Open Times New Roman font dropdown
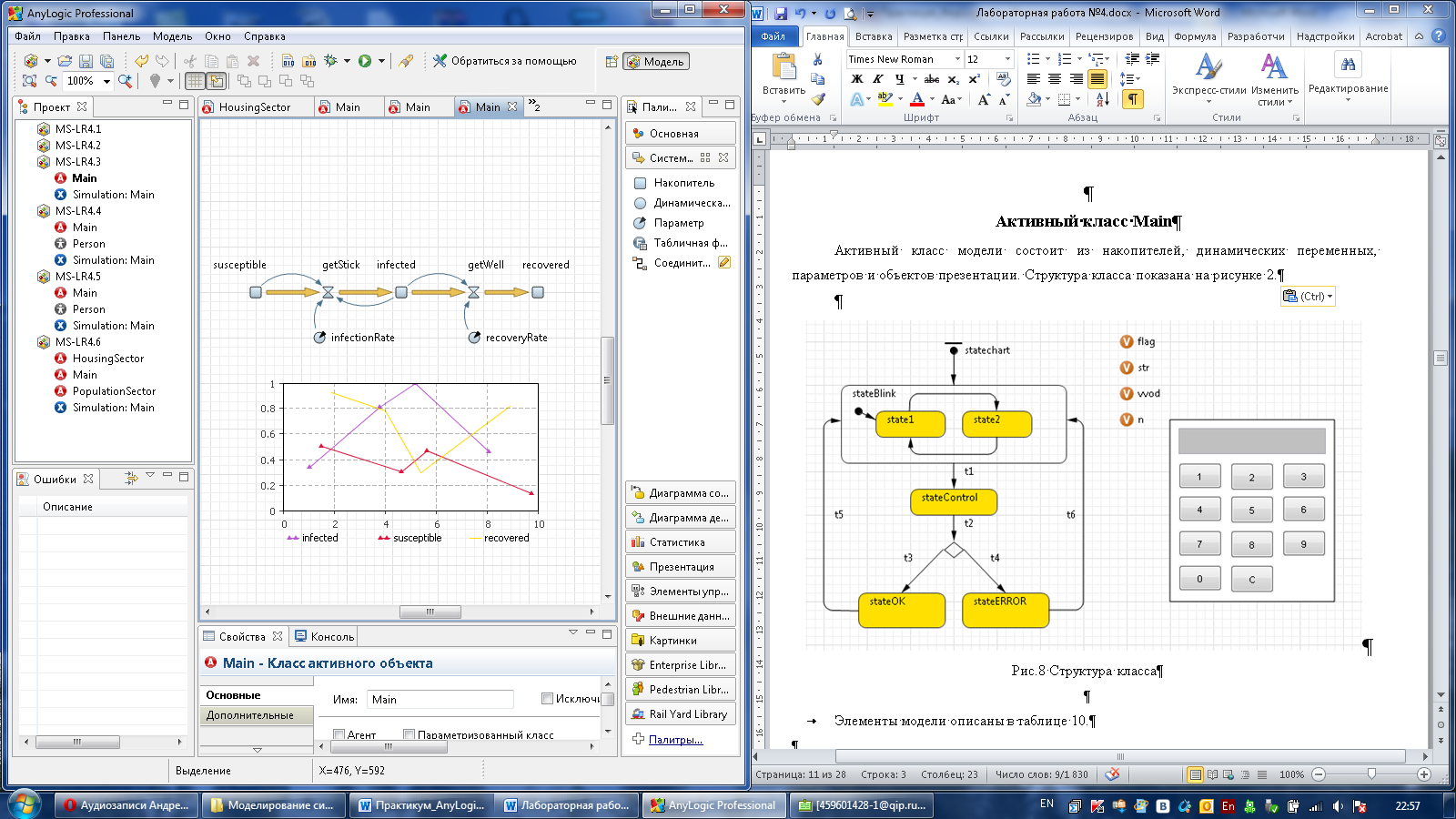Viewport: 1456px width, 819px height. [957, 59]
